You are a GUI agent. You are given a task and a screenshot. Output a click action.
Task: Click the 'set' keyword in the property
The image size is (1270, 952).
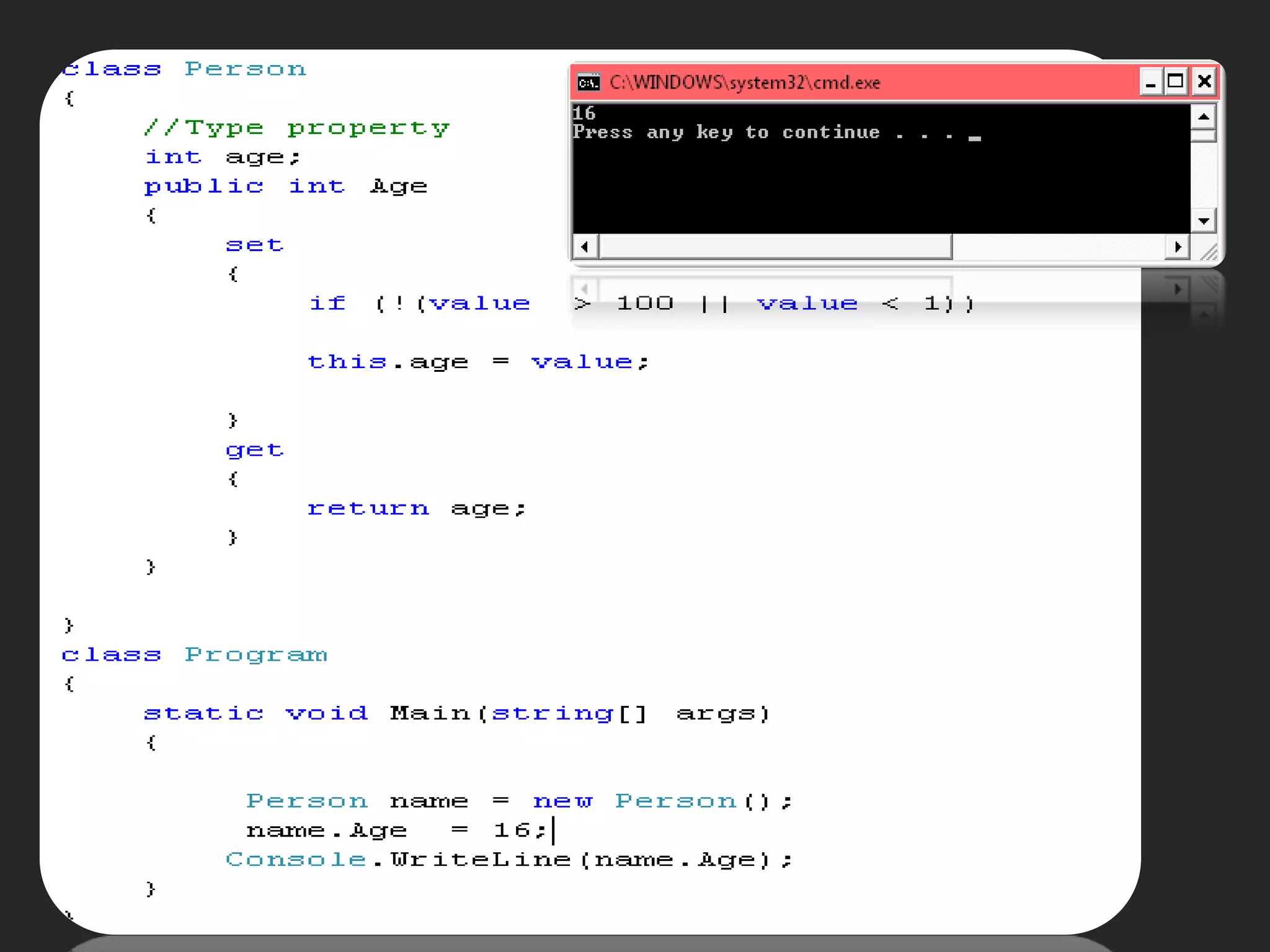click(254, 245)
